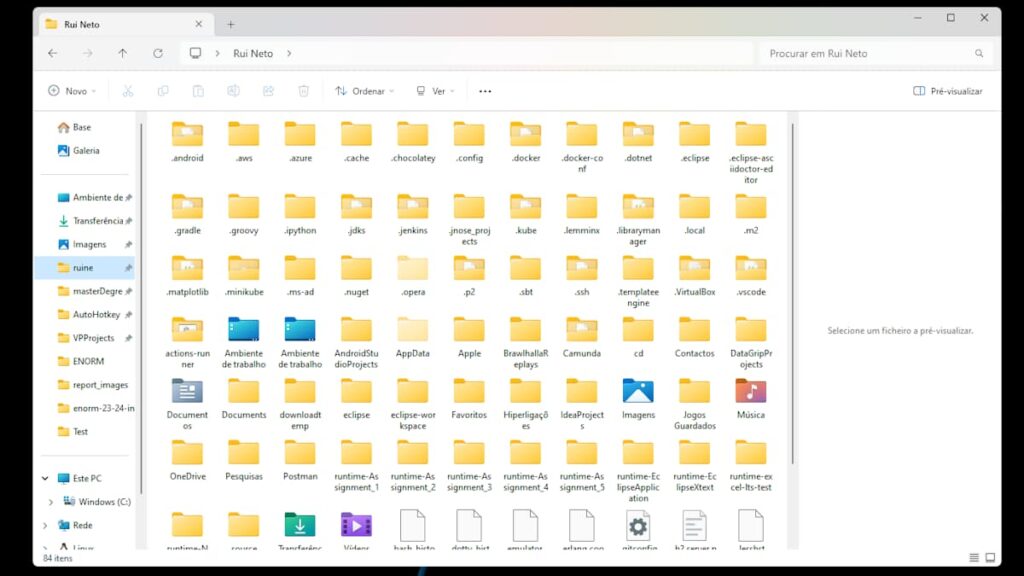Open ENORM folder in sidebar
The image size is (1024, 576).
(81, 362)
